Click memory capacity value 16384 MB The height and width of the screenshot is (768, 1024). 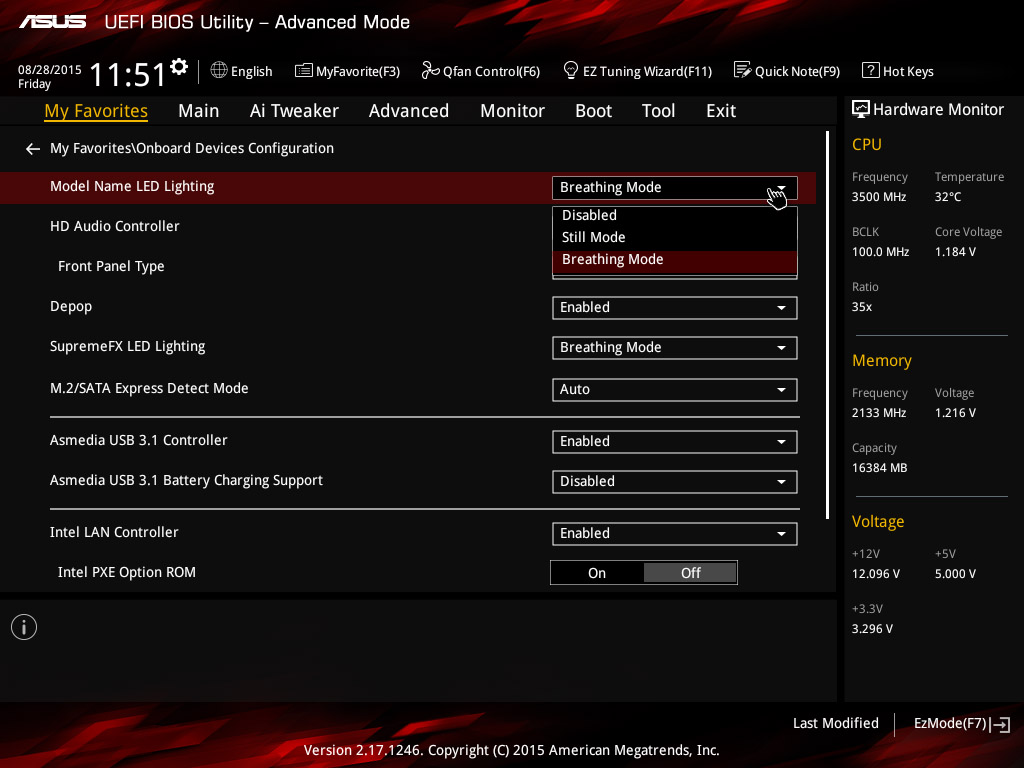(880, 468)
